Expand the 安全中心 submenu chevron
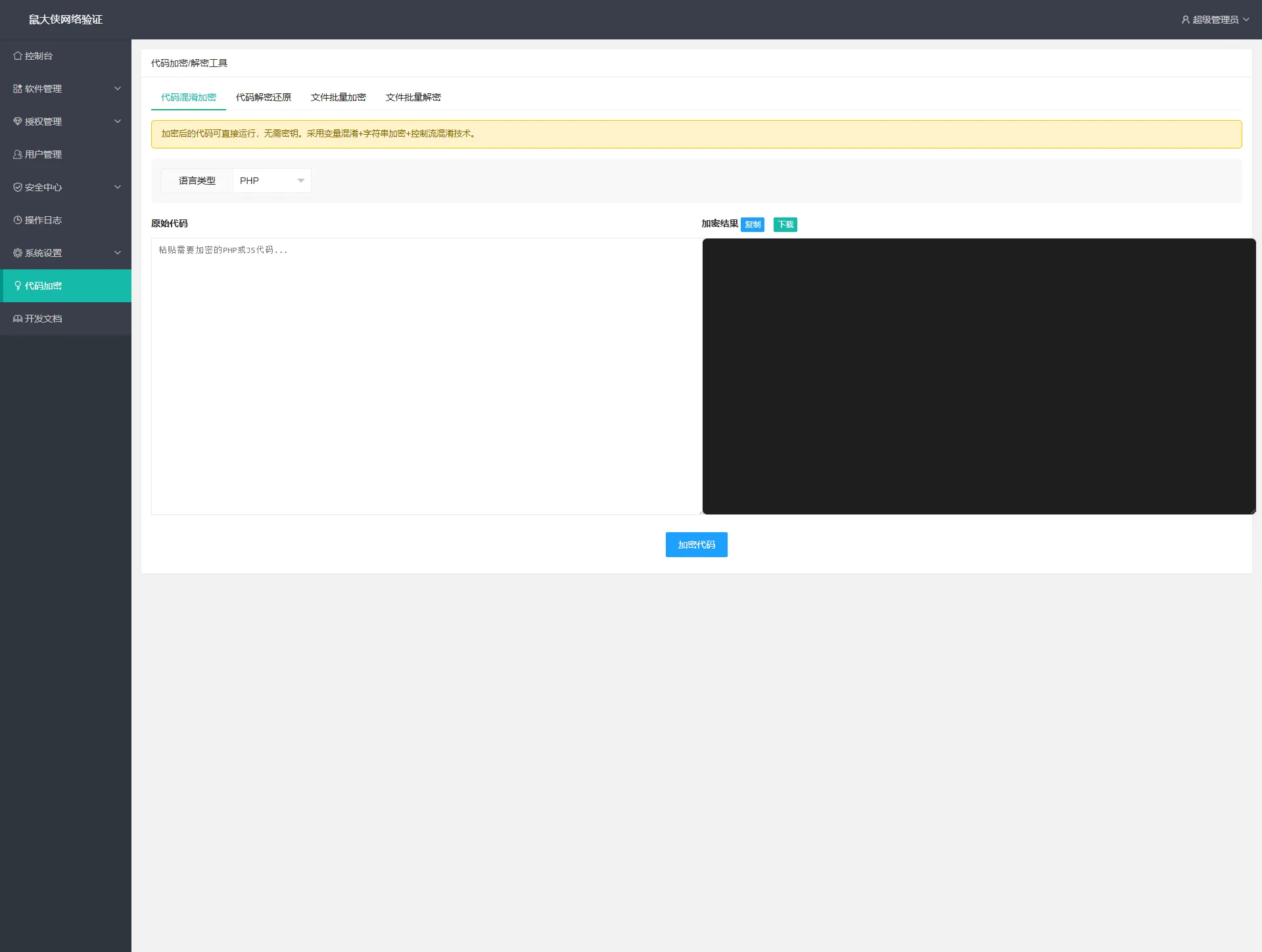 point(118,187)
